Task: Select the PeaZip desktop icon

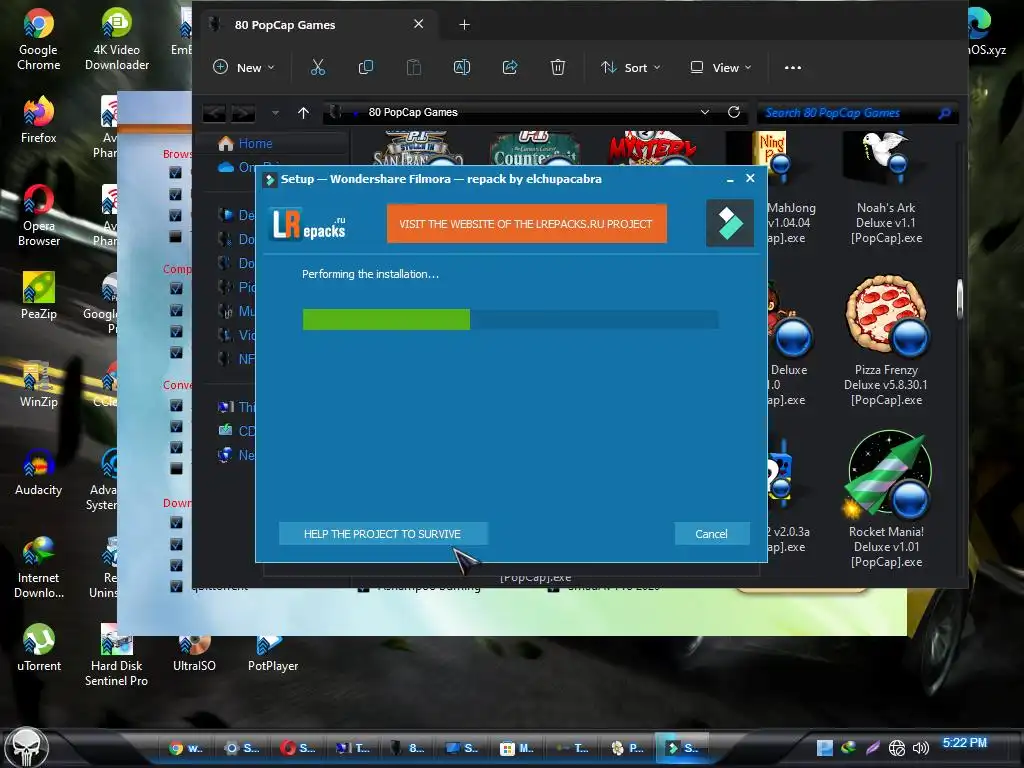Action: [39, 295]
